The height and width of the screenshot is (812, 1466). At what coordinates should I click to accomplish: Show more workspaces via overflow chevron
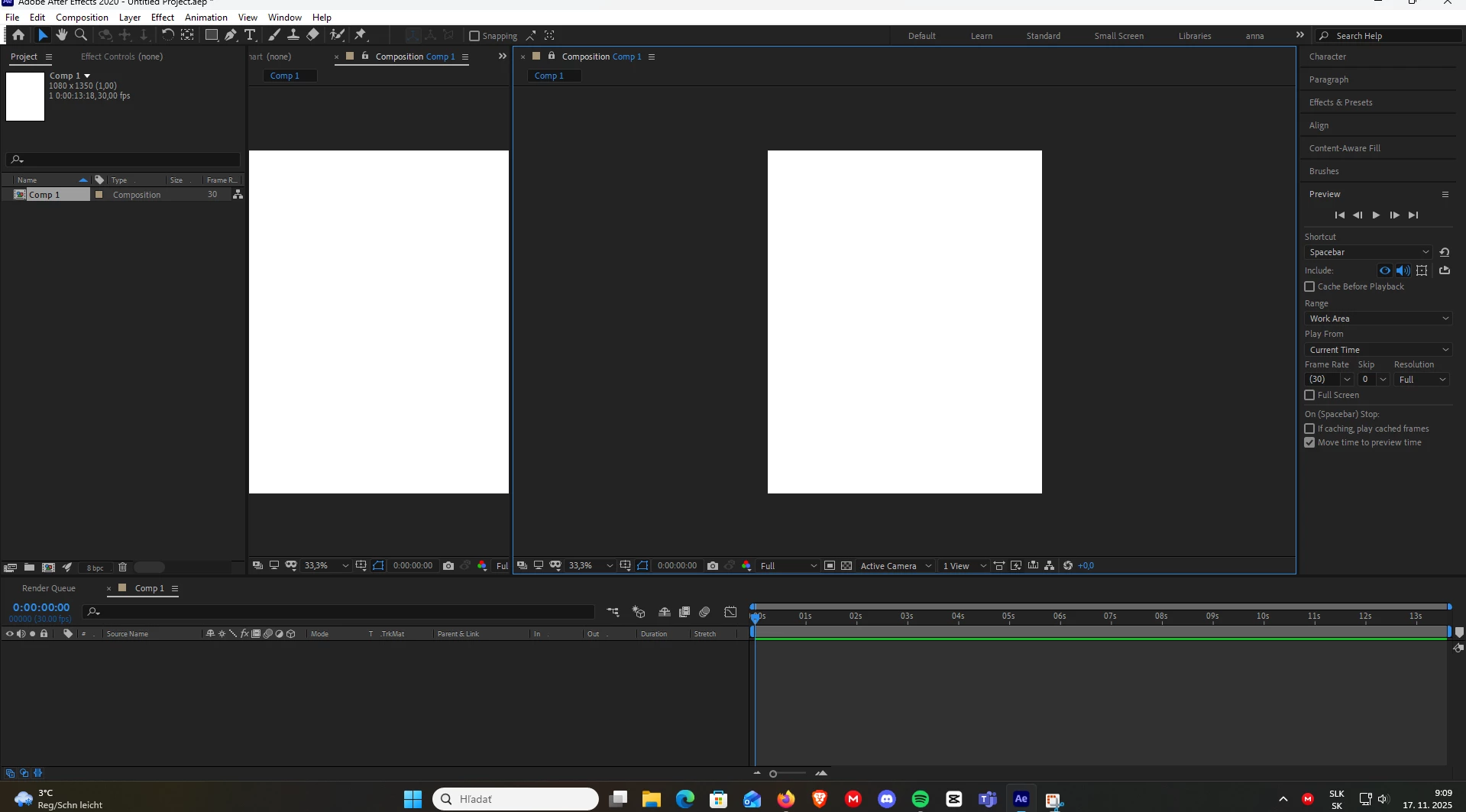1300,35
